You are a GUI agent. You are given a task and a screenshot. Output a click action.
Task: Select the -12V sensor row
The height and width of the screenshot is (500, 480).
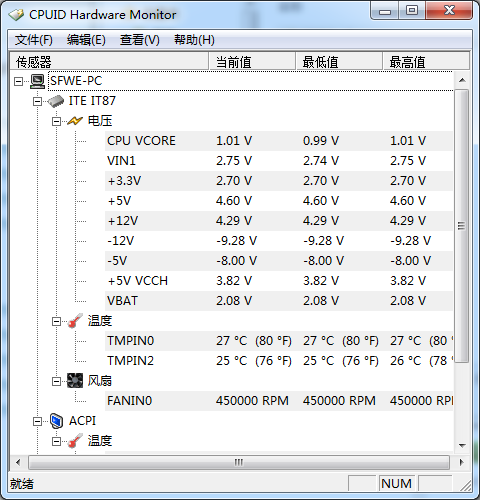click(x=279, y=241)
